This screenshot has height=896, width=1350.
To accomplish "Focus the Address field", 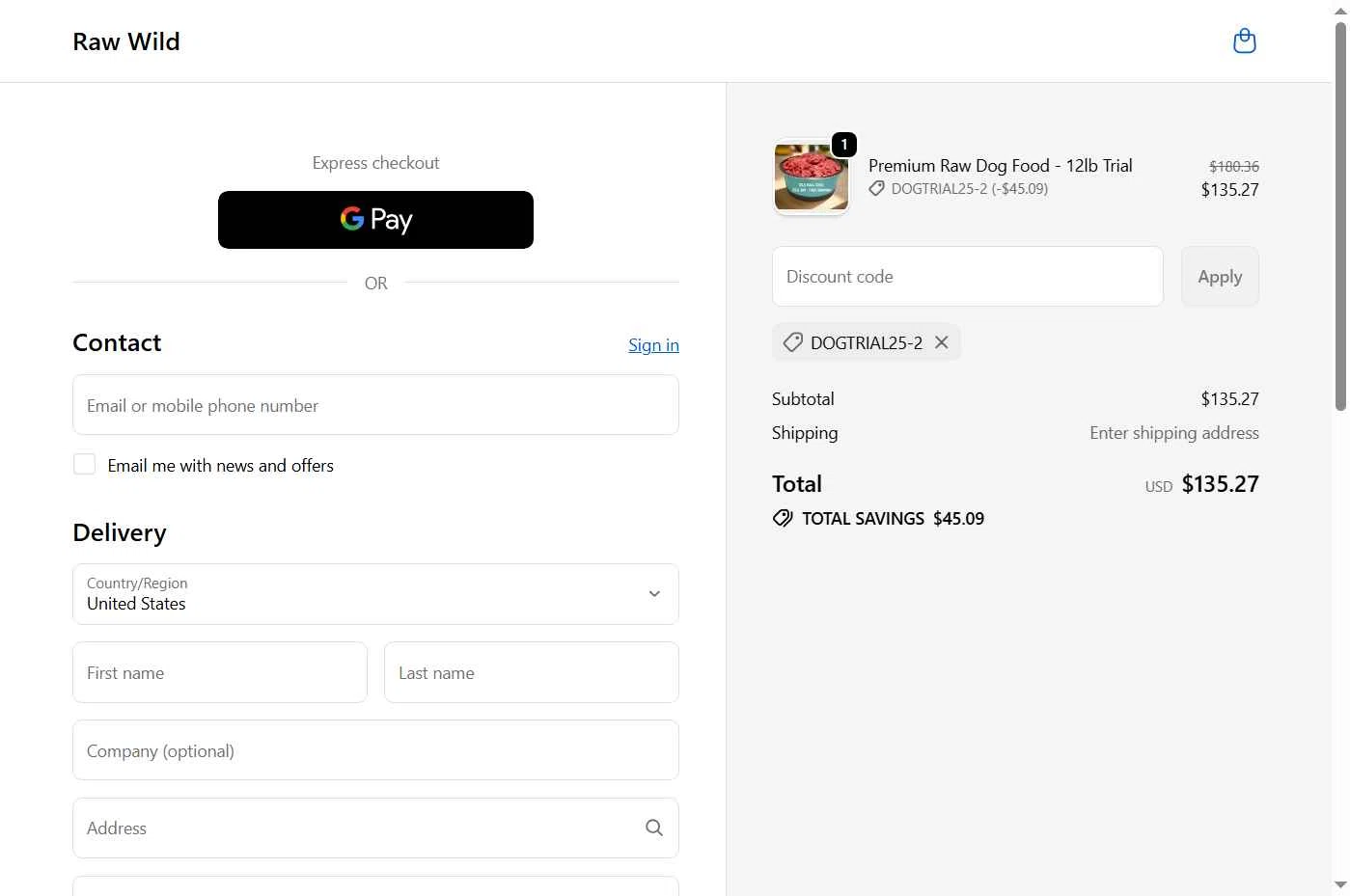I will (375, 828).
